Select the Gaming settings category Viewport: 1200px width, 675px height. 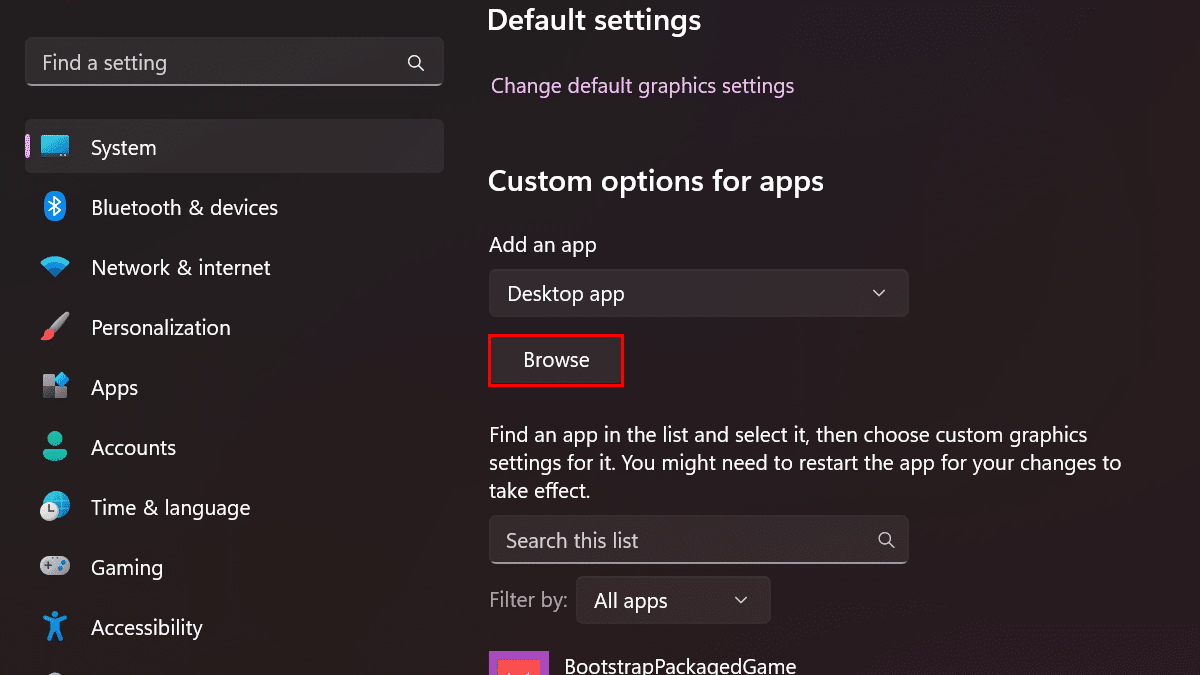click(x=126, y=568)
